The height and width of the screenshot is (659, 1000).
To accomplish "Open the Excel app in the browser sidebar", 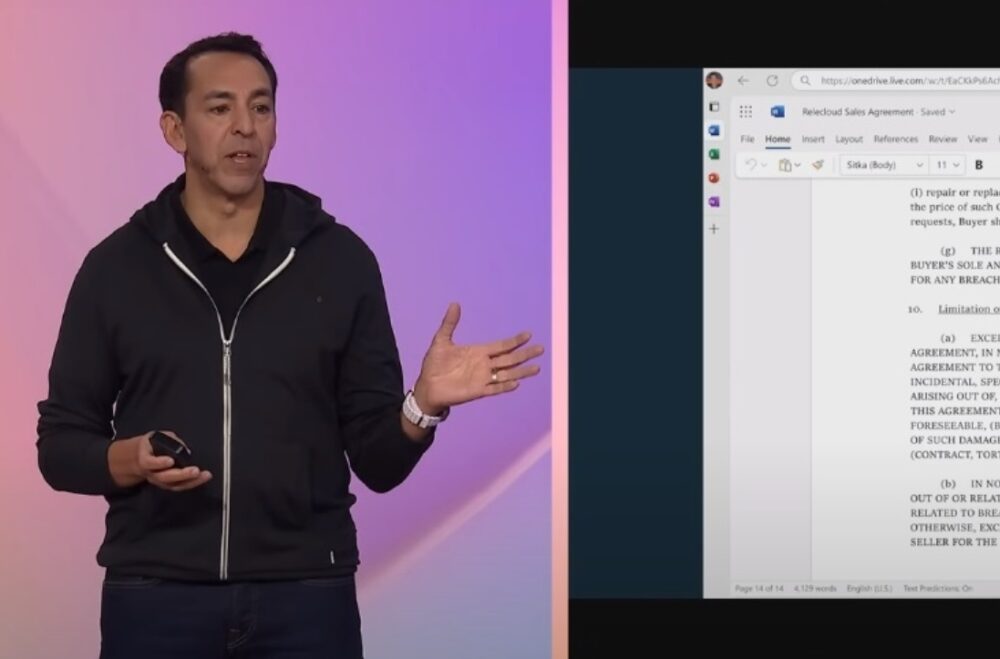I will (x=714, y=154).
